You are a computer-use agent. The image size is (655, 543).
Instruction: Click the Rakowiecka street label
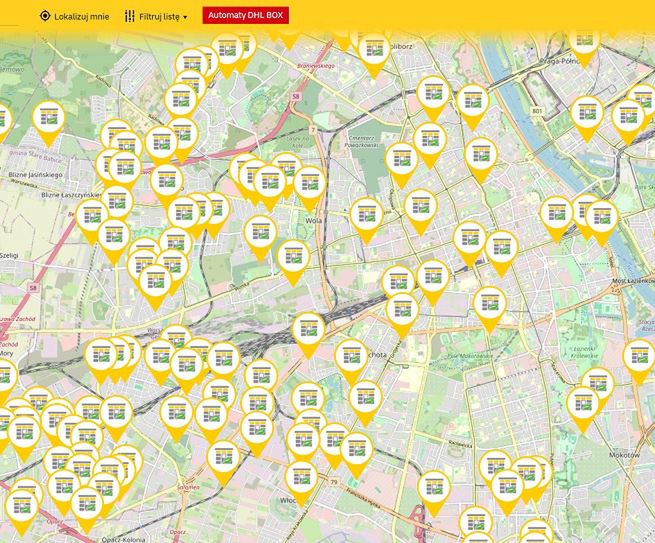point(460,444)
